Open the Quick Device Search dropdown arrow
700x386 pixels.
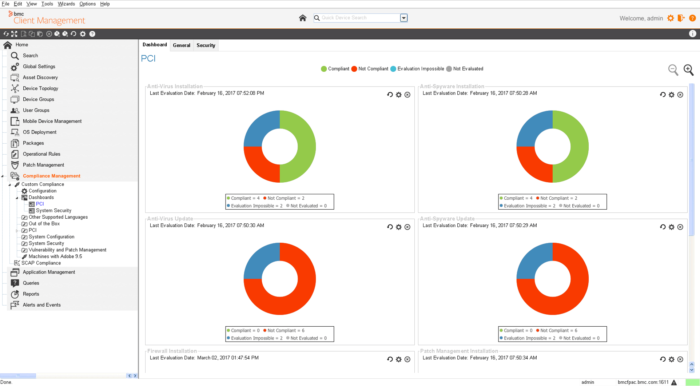pyautogui.click(x=404, y=18)
